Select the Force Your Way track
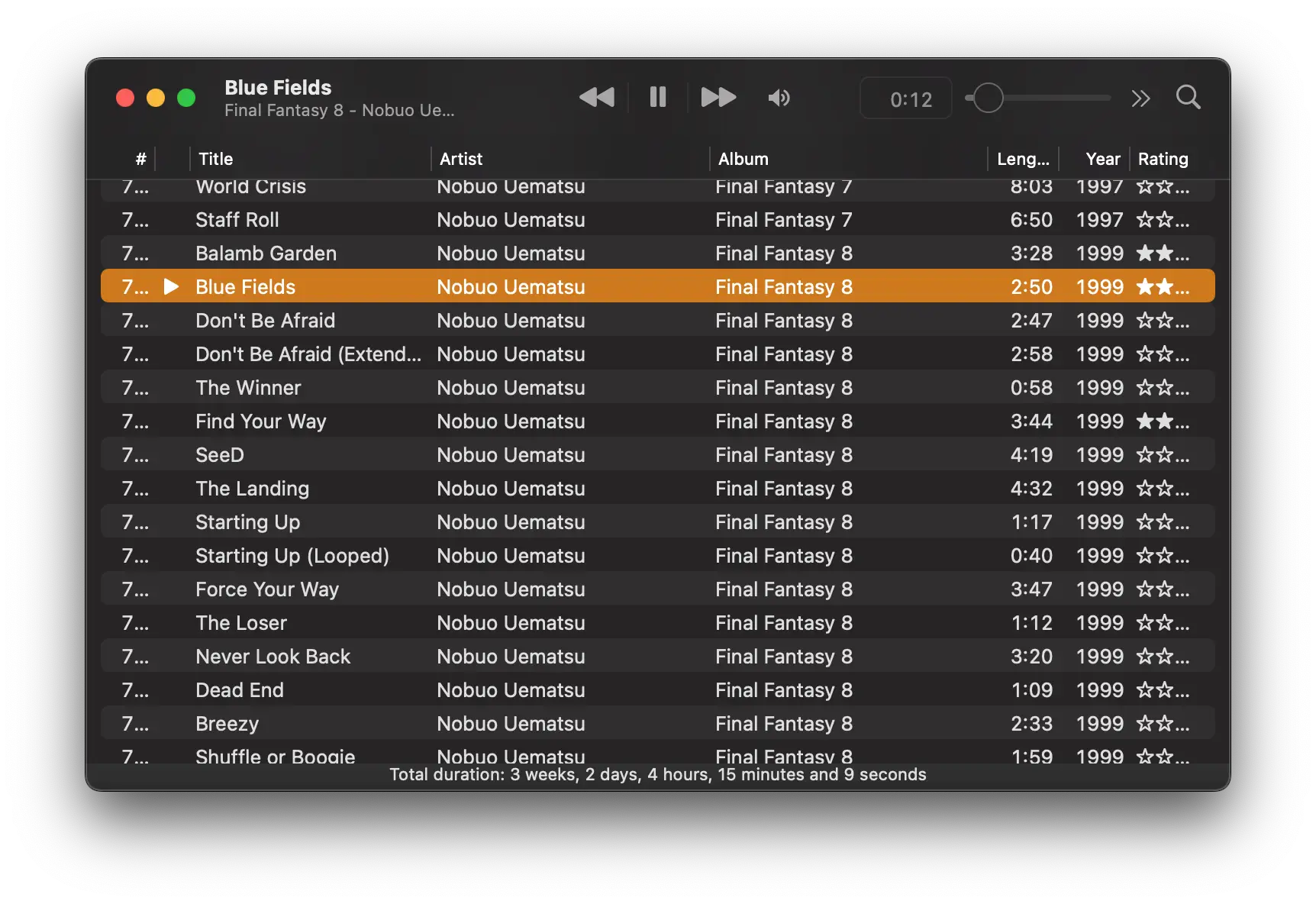The width and height of the screenshot is (1316, 904). [658, 589]
